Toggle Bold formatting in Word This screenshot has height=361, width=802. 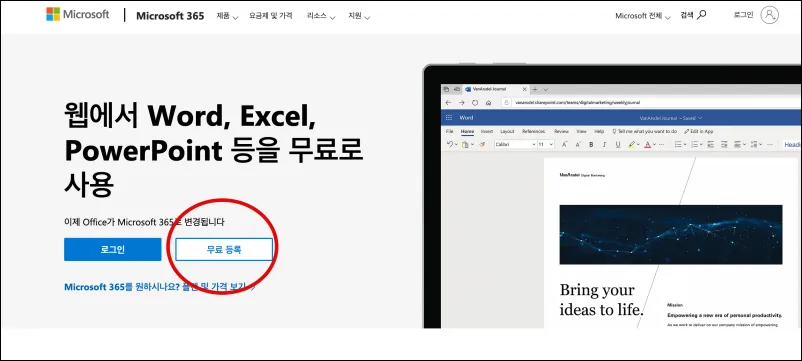click(591, 145)
